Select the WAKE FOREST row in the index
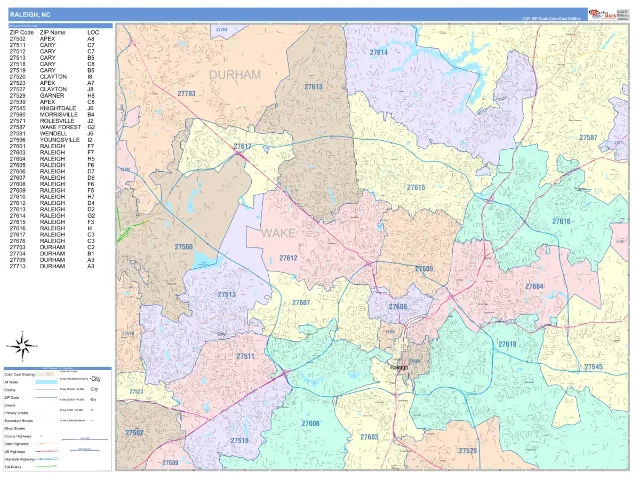Viewport: 640px width, 480px height. click(52, 127)
